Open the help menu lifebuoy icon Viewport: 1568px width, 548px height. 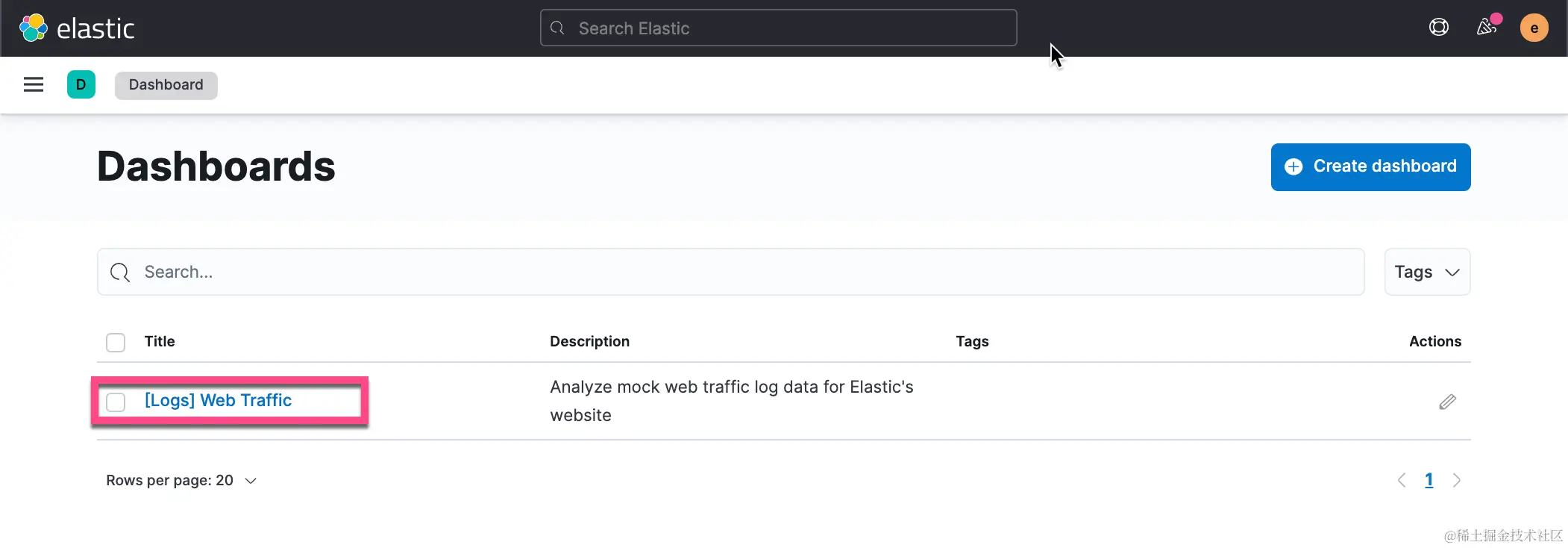pyautogui.click(x=1438, y=28)
